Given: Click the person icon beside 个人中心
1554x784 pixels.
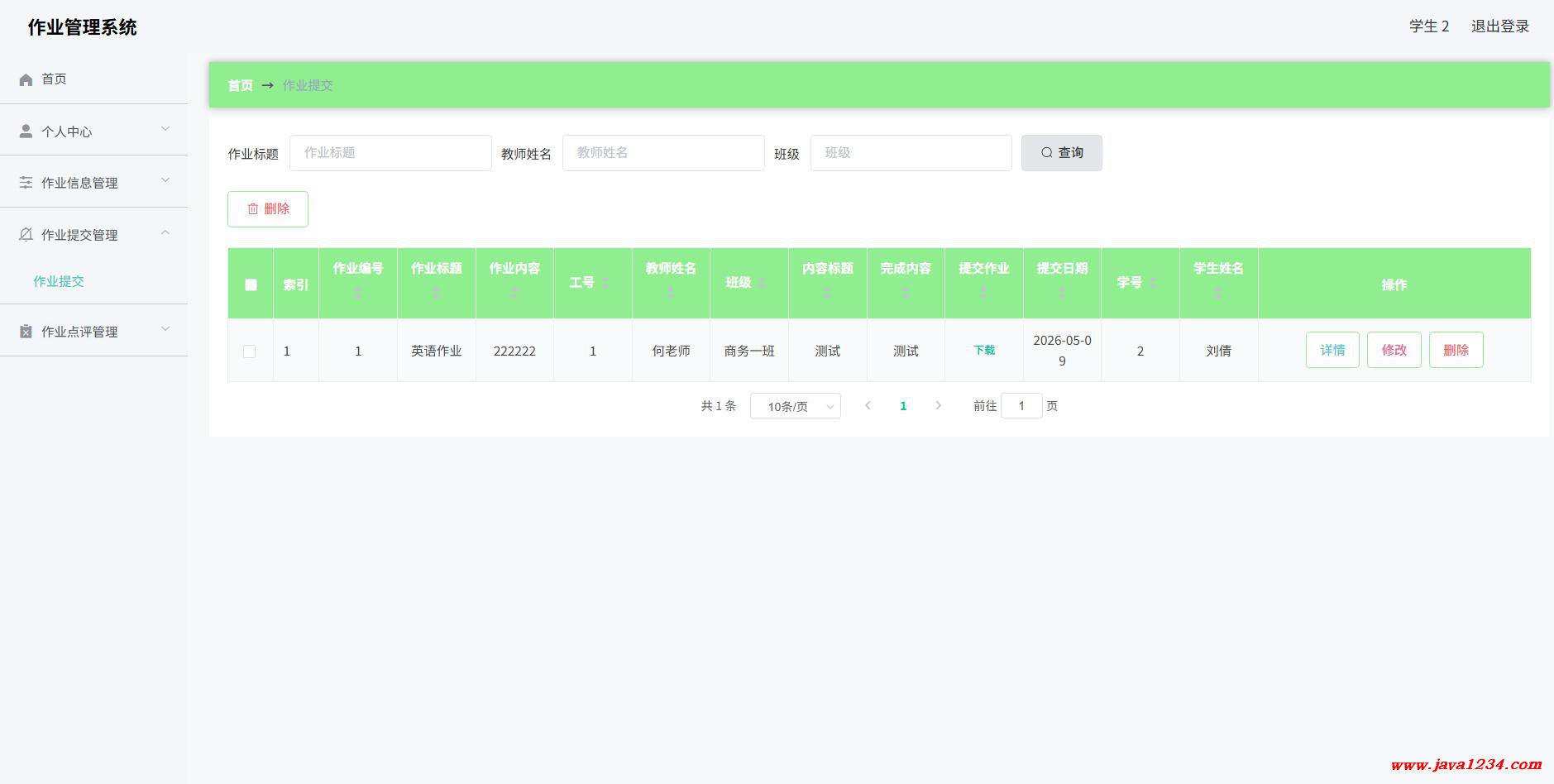Looking at the screenshot, I should [x=26, y=131].
